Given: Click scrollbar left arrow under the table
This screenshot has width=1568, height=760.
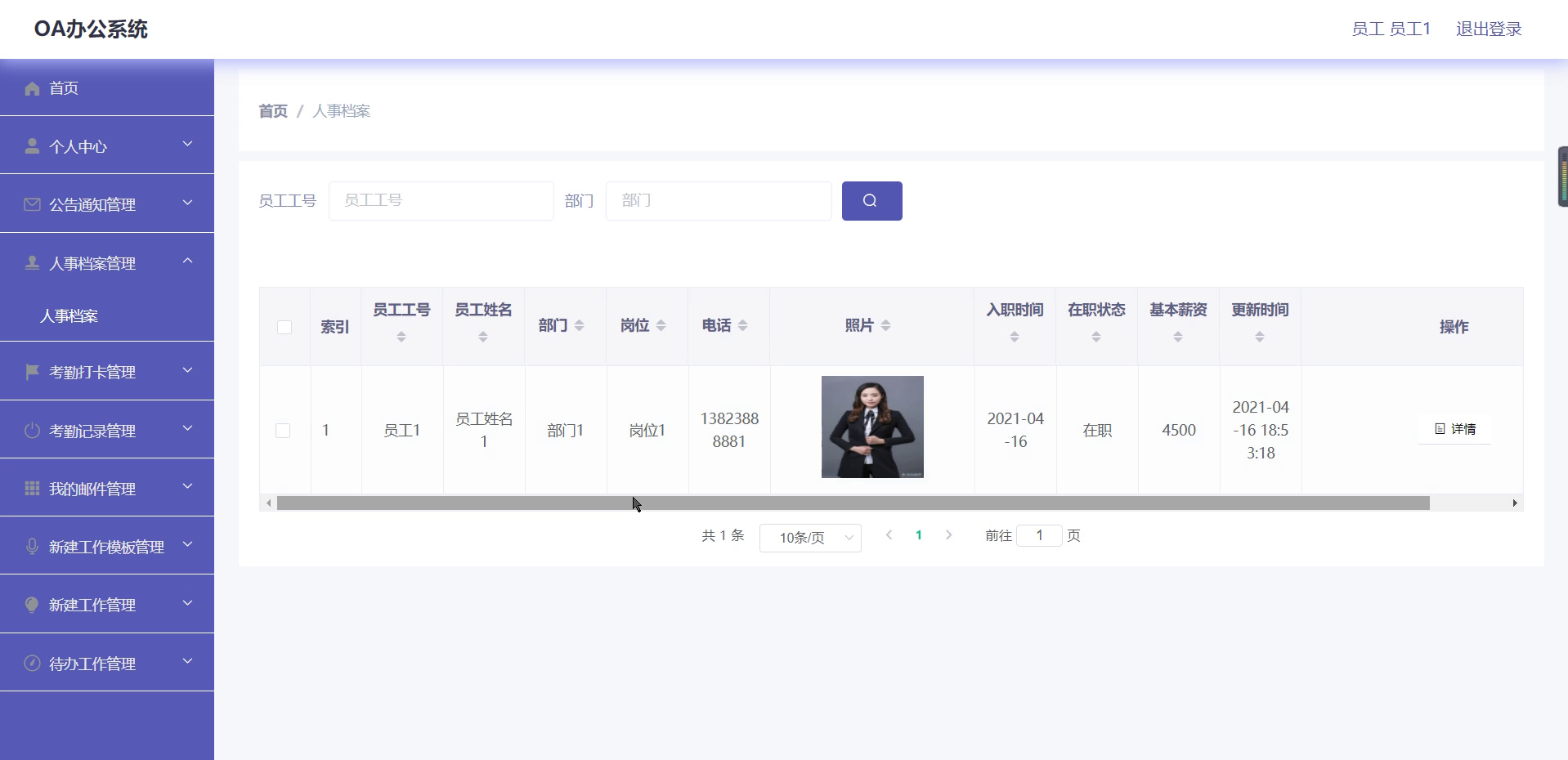Looking at the screenshot, I should pos(268,503).
